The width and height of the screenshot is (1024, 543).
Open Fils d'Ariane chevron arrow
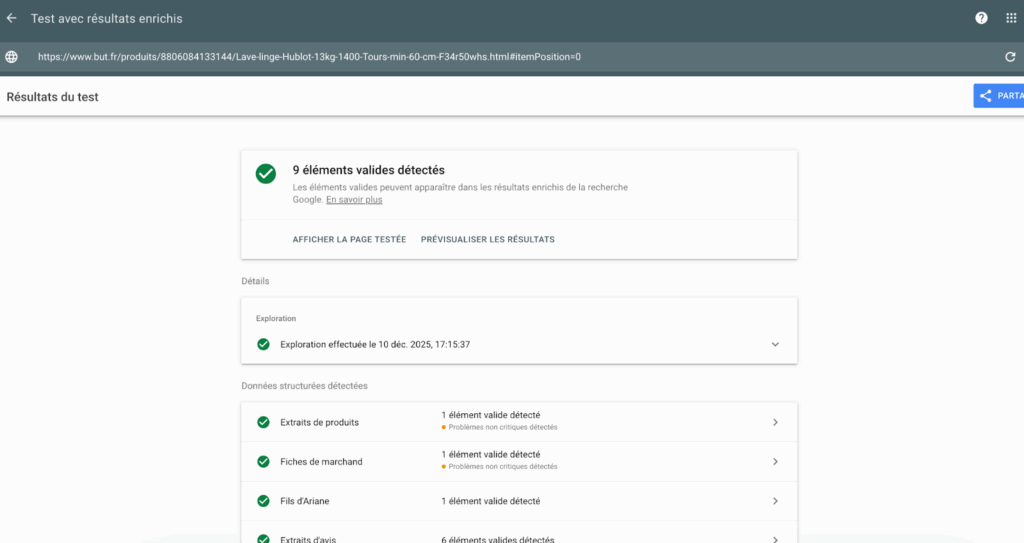pyautogui.click(x=775, y=501)
